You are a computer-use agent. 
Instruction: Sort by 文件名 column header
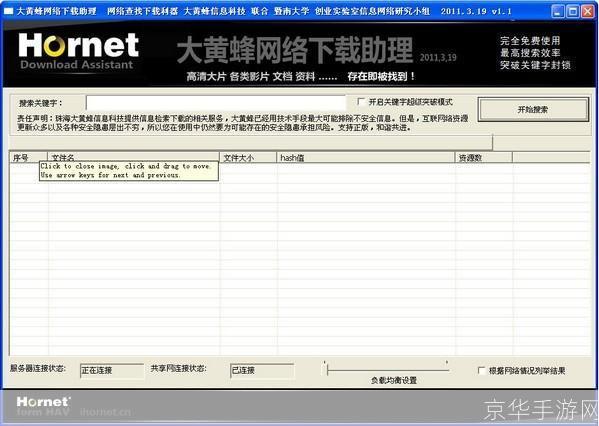point(133,157)
